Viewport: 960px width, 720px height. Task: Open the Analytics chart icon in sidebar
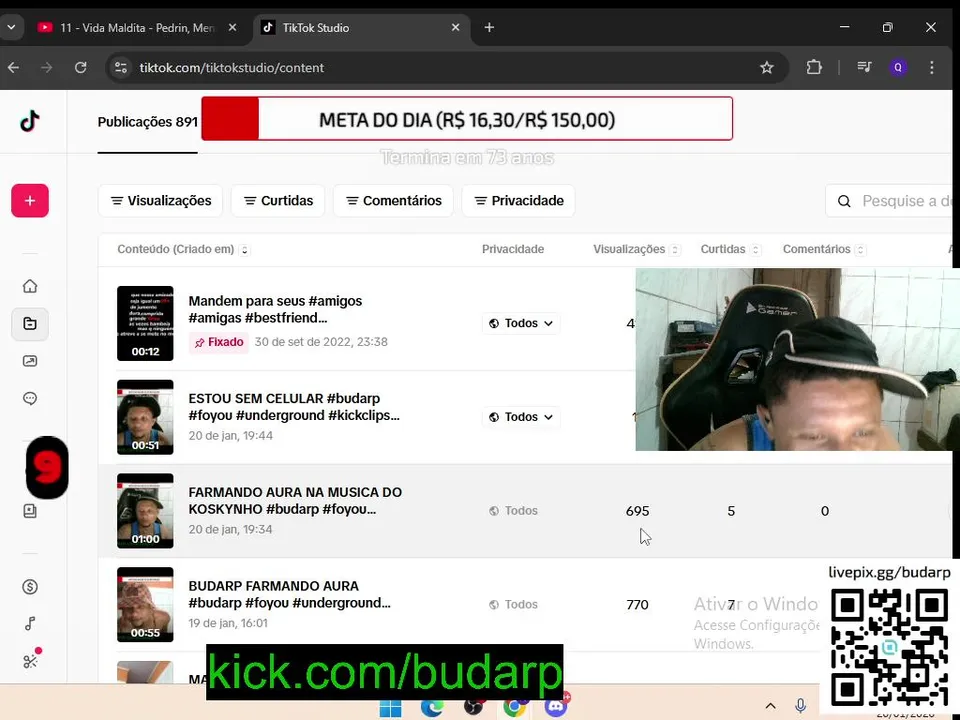30,361
